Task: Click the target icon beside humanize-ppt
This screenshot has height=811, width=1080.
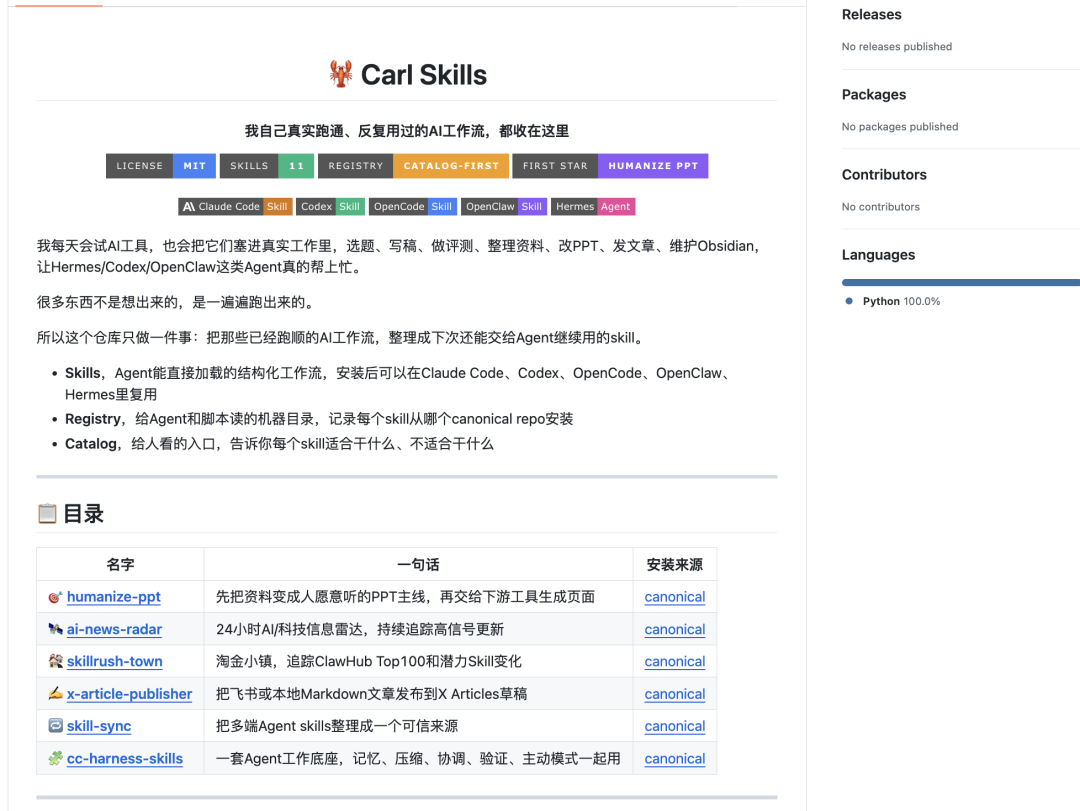Action: point(56,597)
